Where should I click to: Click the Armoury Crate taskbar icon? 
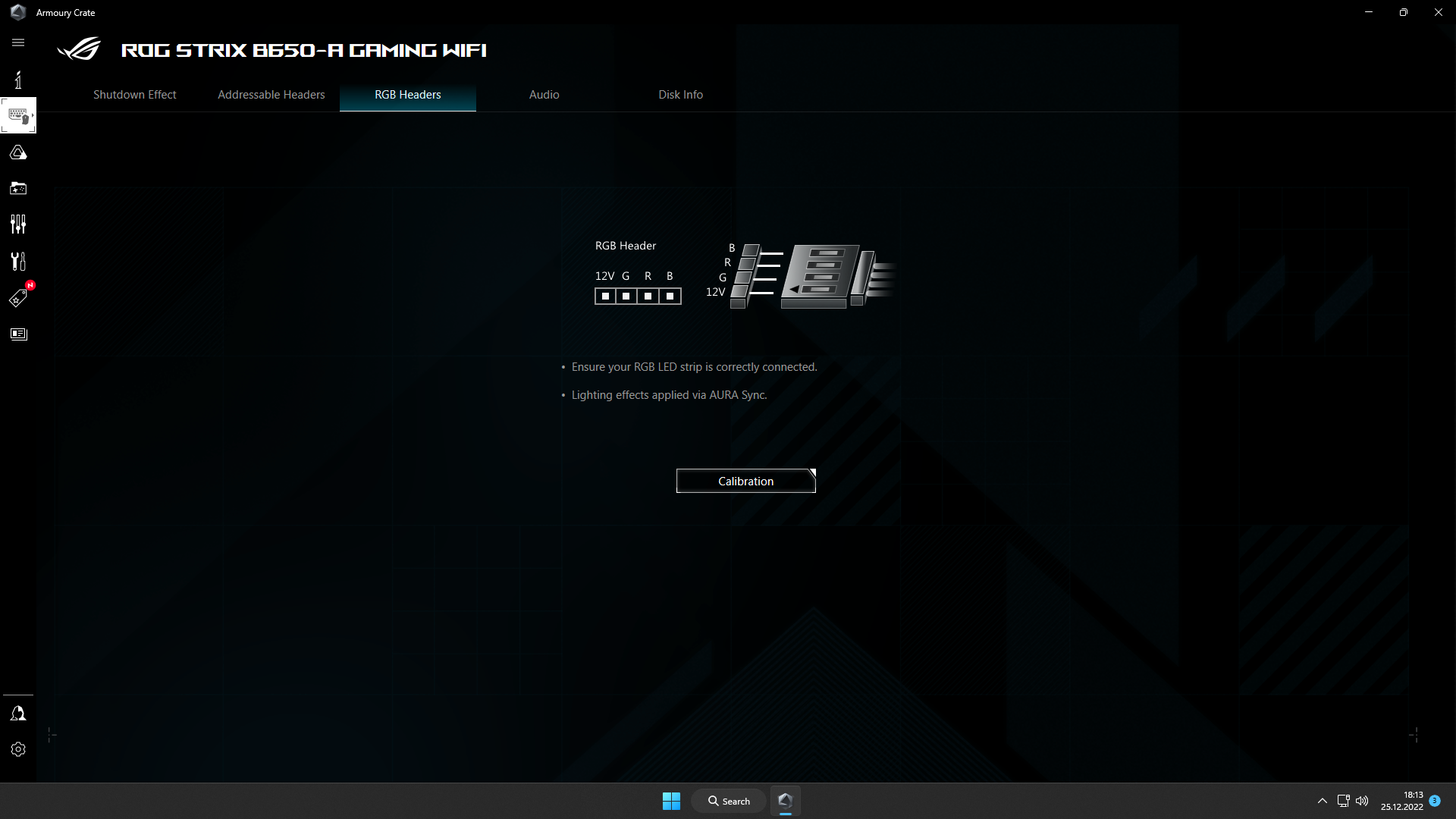785,800
